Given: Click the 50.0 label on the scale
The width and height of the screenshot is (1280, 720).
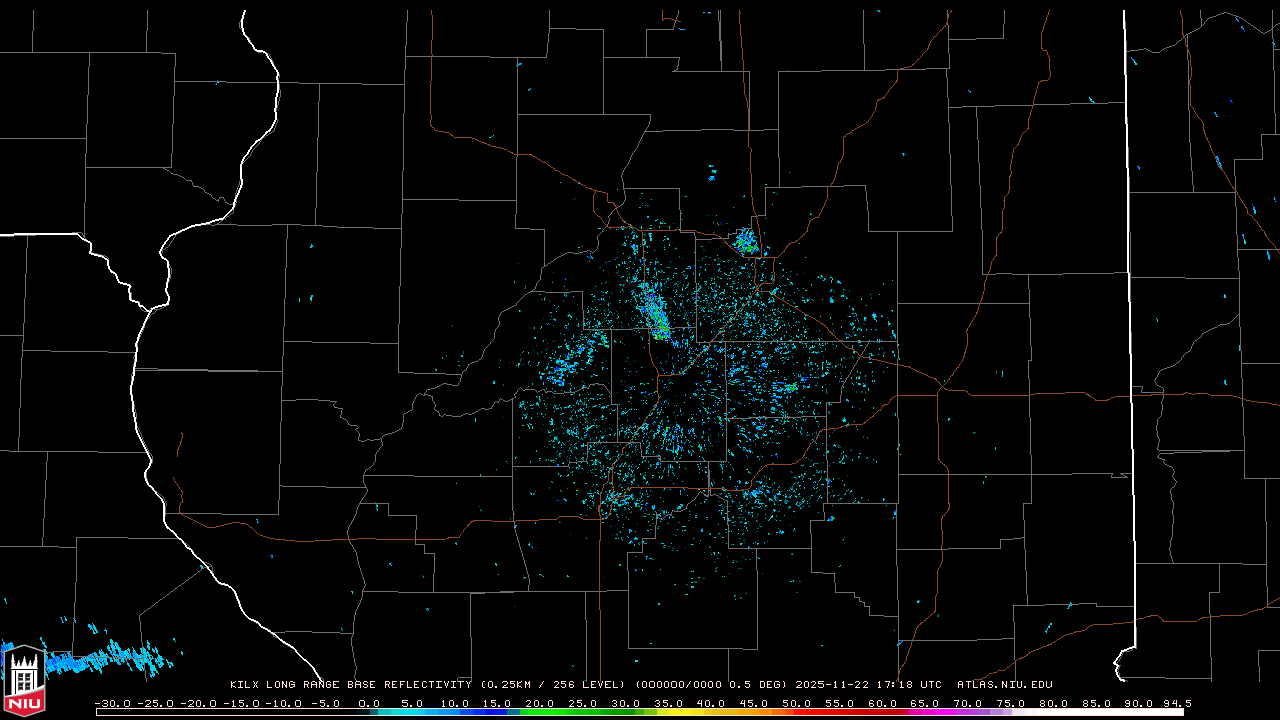Looking at the screenshot, I should coord(796,703).
